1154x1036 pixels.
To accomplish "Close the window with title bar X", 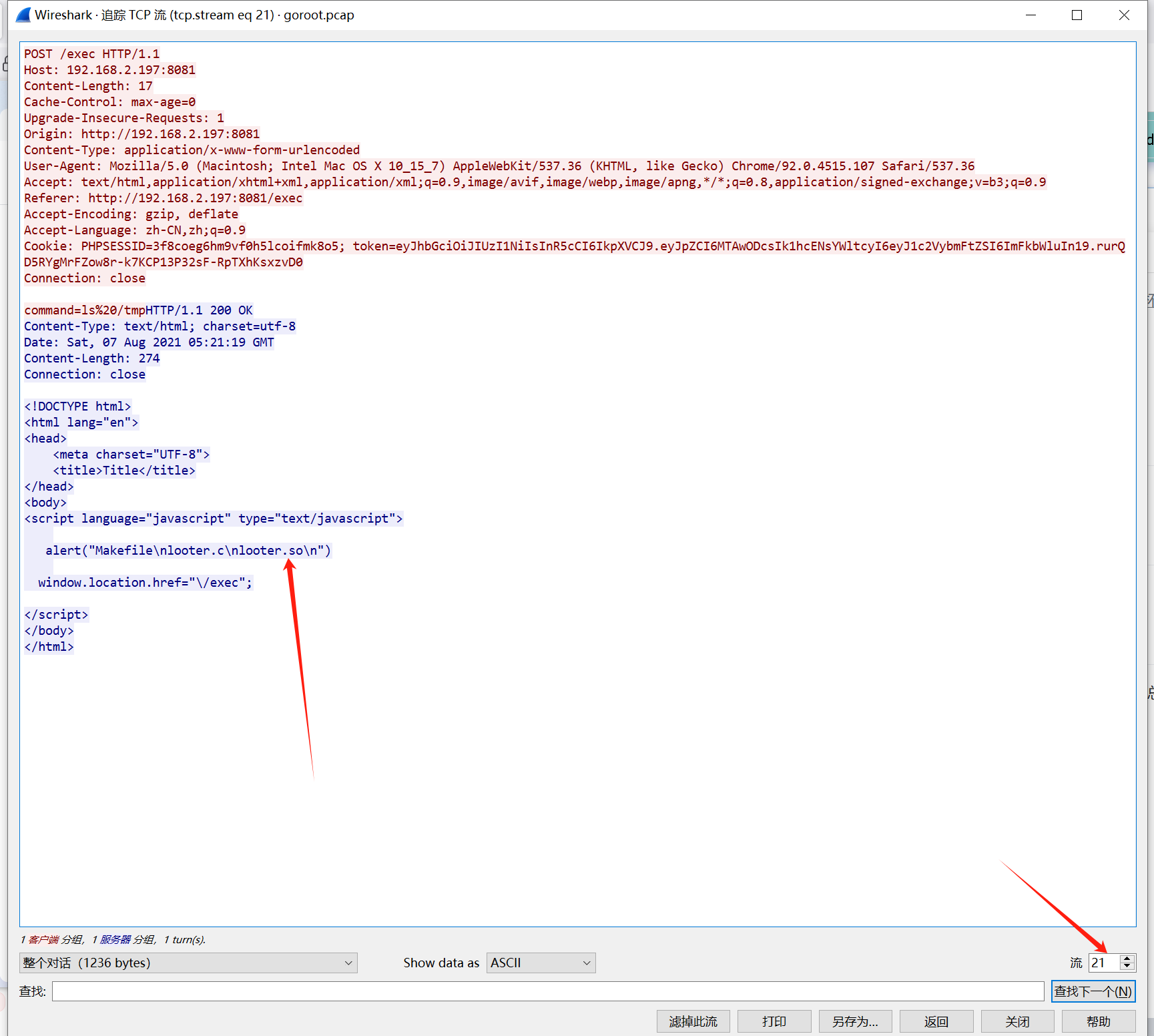I will point(1124,15).
